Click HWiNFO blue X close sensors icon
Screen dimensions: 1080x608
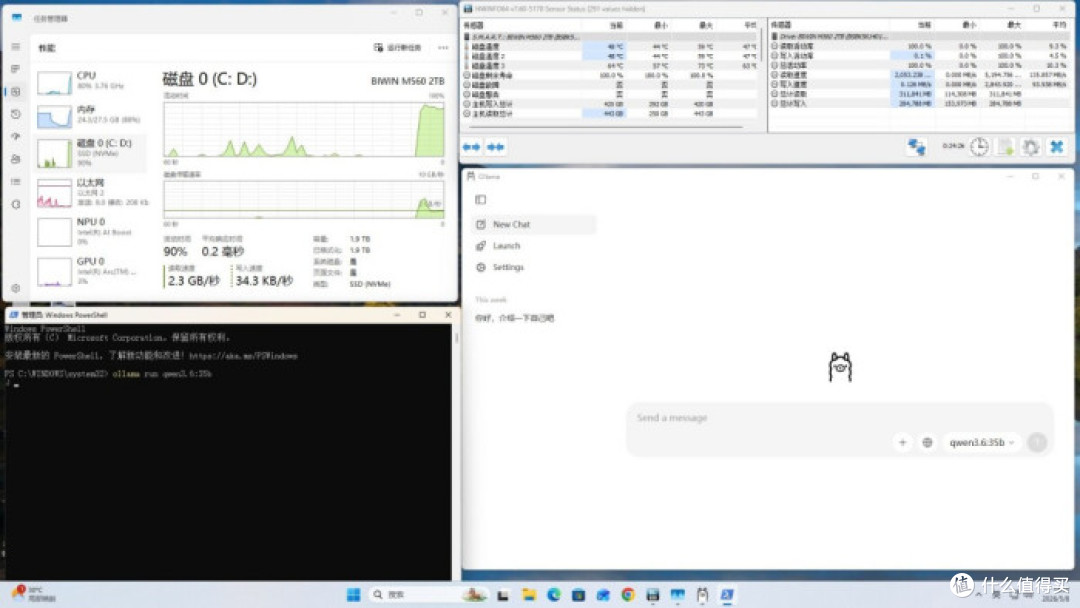(x=1057, y=147)
